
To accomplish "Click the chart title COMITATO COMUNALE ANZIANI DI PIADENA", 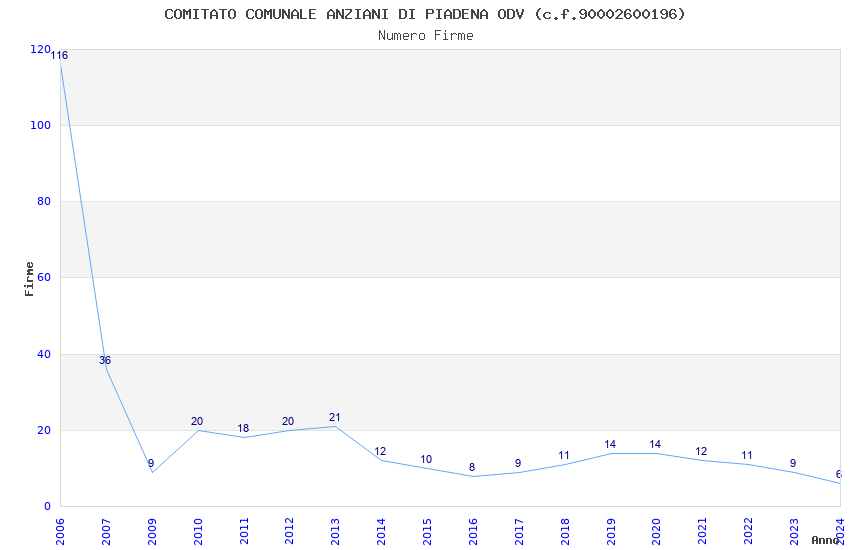I will 425,14.
